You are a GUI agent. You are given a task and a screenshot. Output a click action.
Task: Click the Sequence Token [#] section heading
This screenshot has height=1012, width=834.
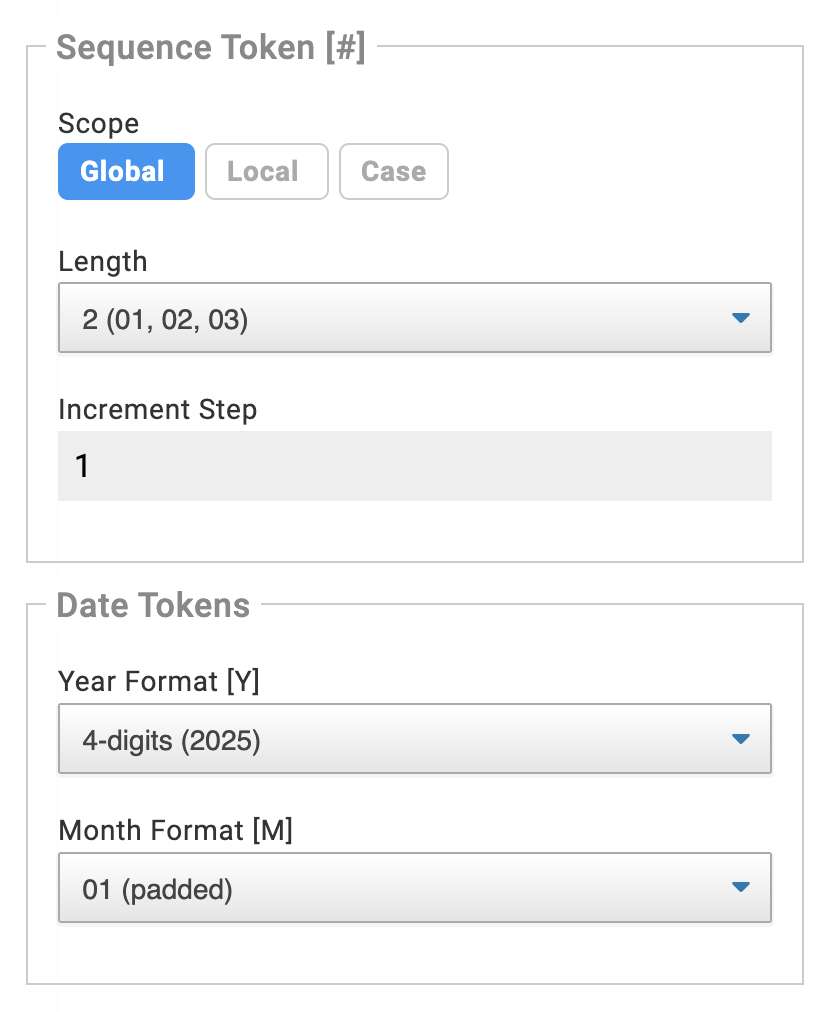210,48
